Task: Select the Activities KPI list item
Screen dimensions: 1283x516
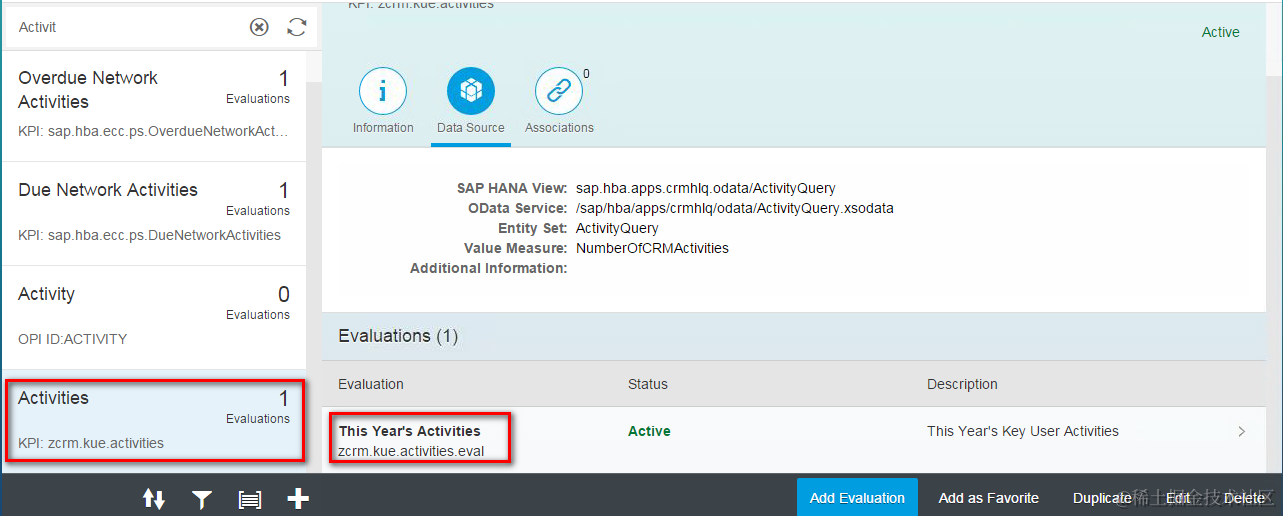Action: (x=154, y=420)
